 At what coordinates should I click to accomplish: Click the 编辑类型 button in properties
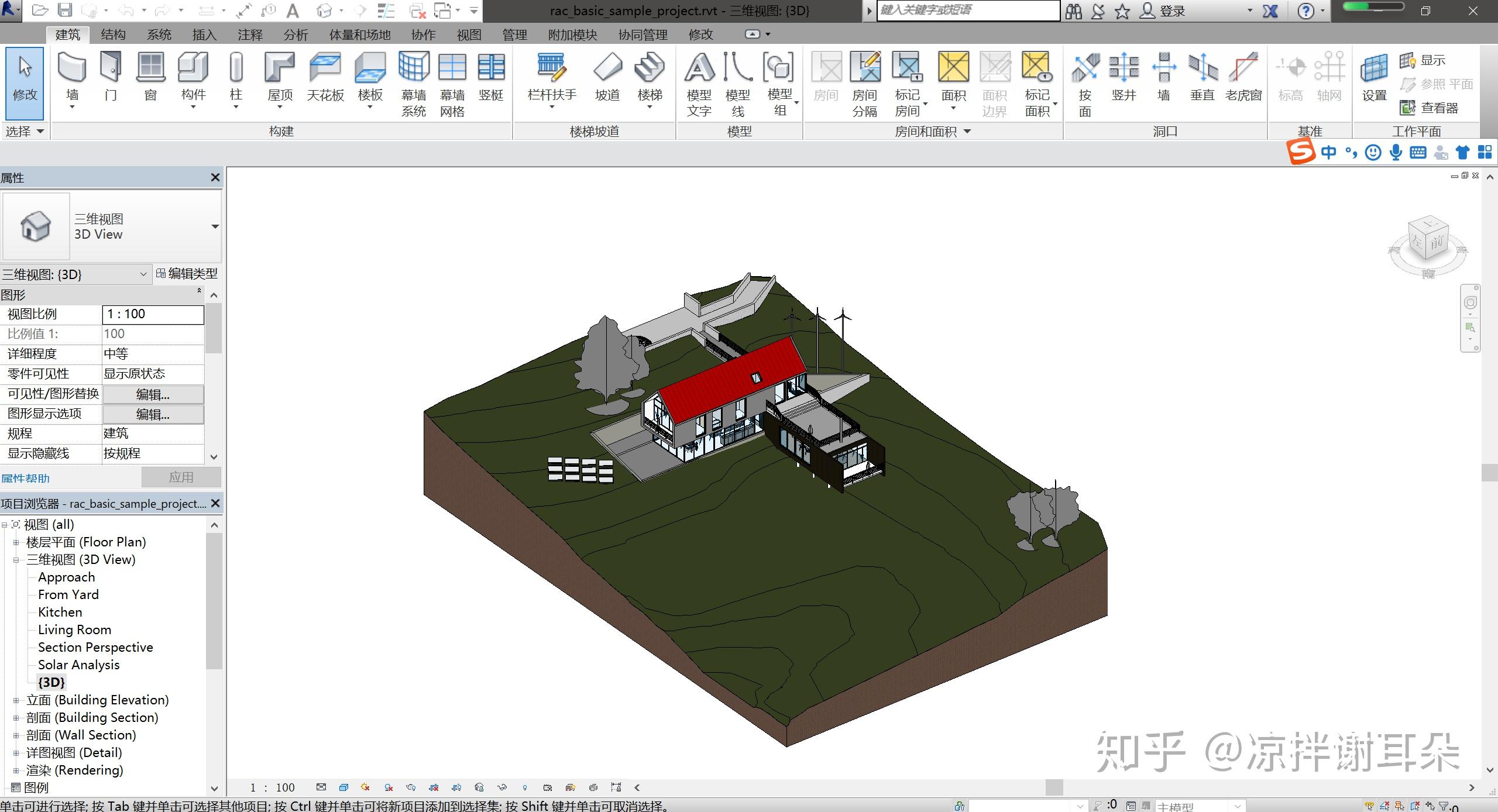tap(188, 274)
